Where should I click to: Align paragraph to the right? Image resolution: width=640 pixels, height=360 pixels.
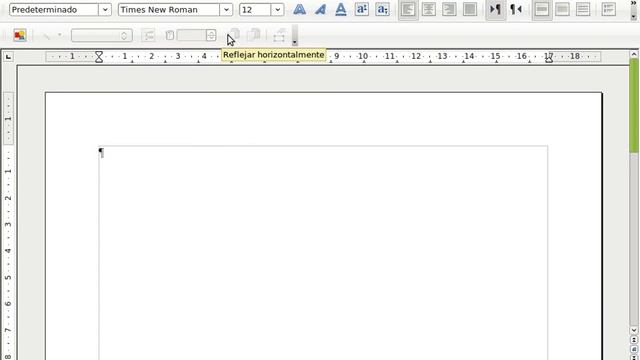[449, 9]
